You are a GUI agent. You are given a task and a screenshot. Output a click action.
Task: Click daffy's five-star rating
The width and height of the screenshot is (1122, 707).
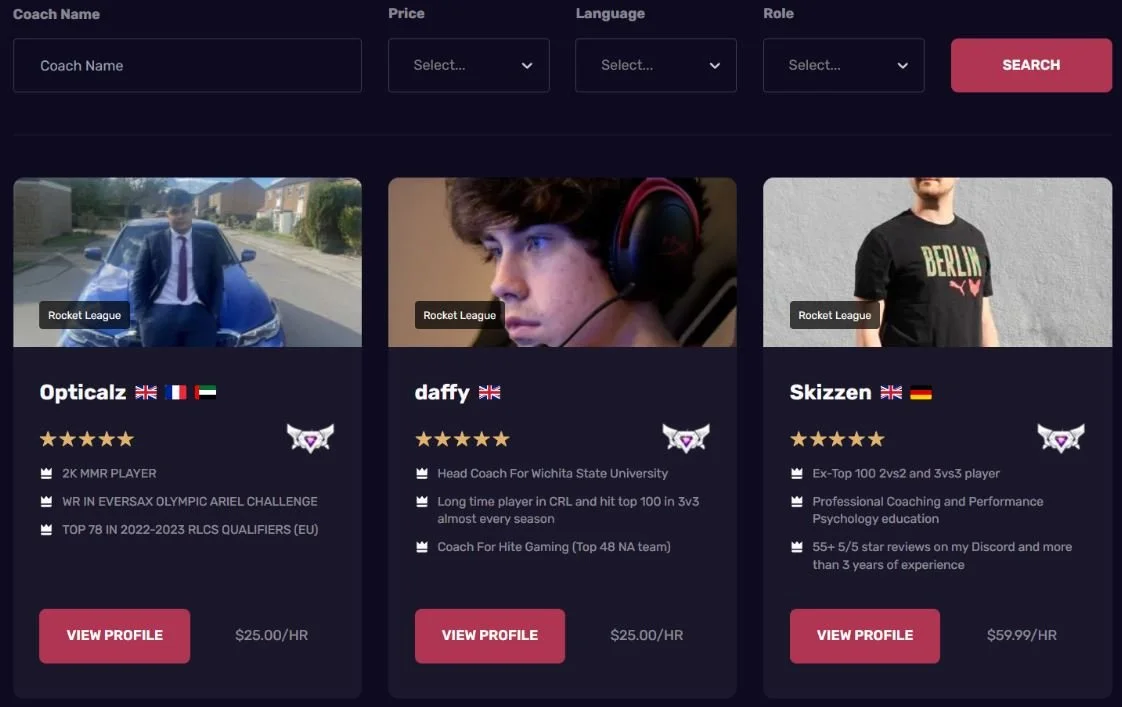(462, 439)
